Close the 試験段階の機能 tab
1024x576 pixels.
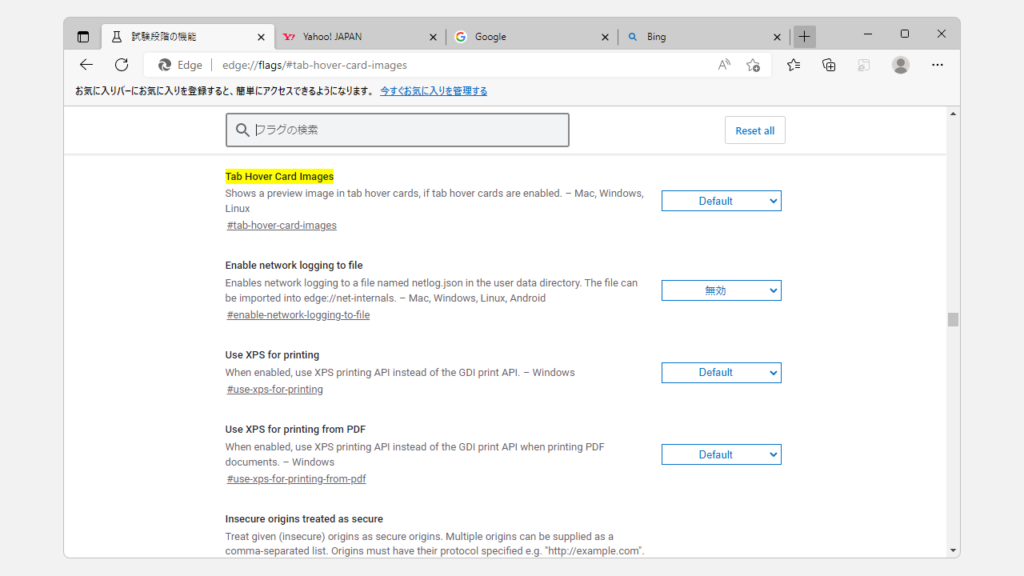coord(261,37)
